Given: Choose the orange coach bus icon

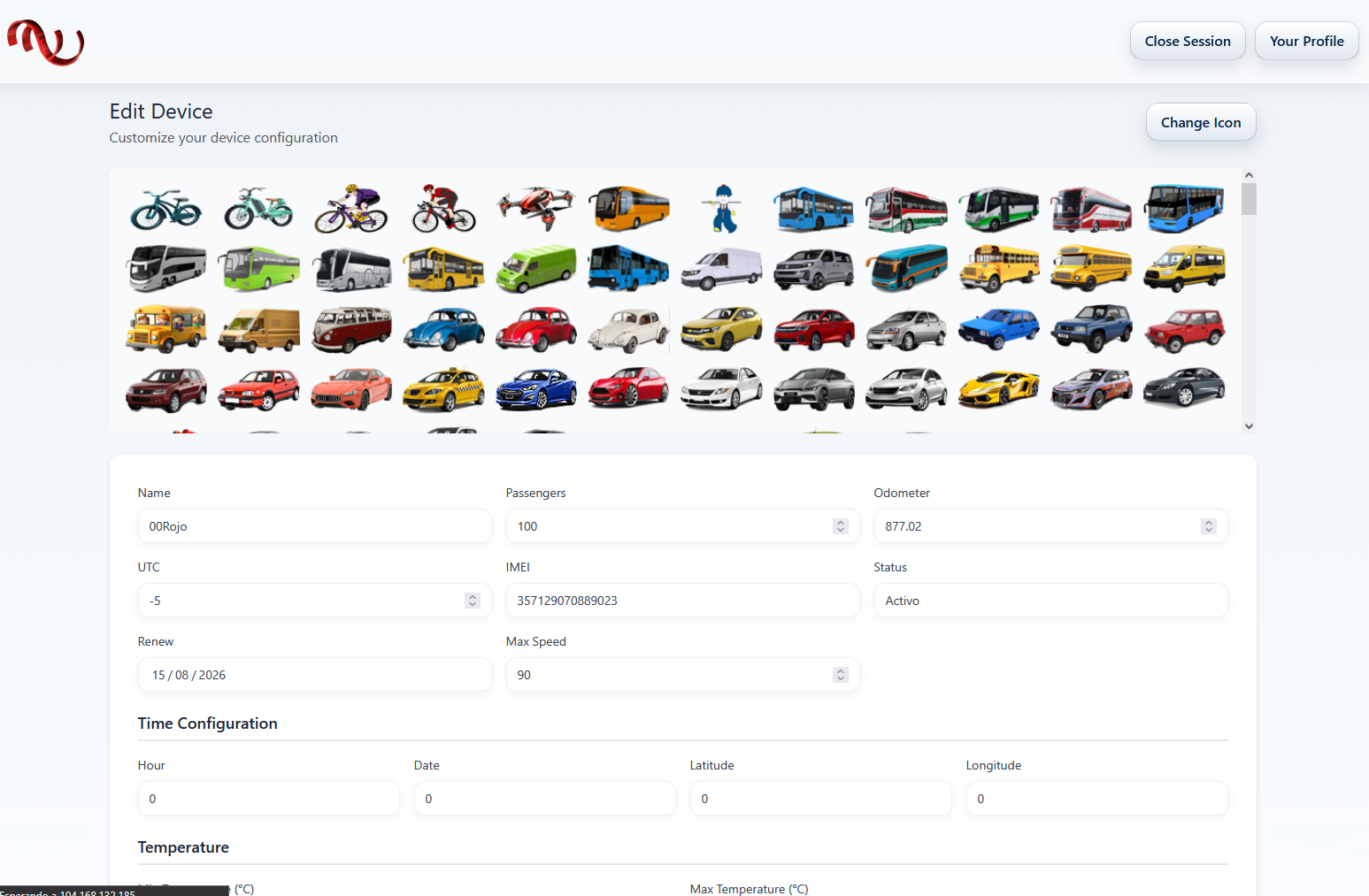Looking at the screenshot, I should coord(629,209).
